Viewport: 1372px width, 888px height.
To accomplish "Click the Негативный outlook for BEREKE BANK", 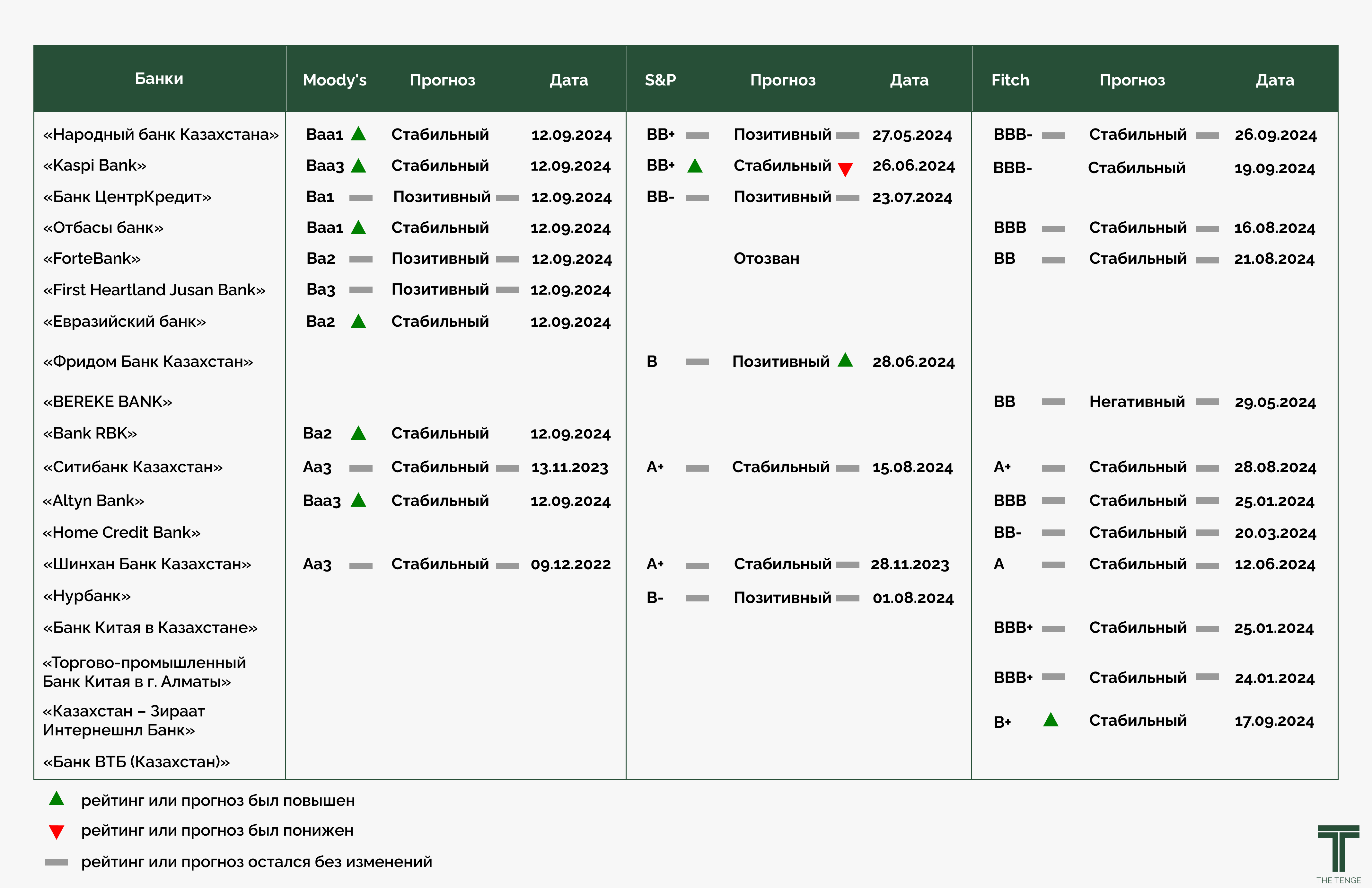I will point(1137,401).
